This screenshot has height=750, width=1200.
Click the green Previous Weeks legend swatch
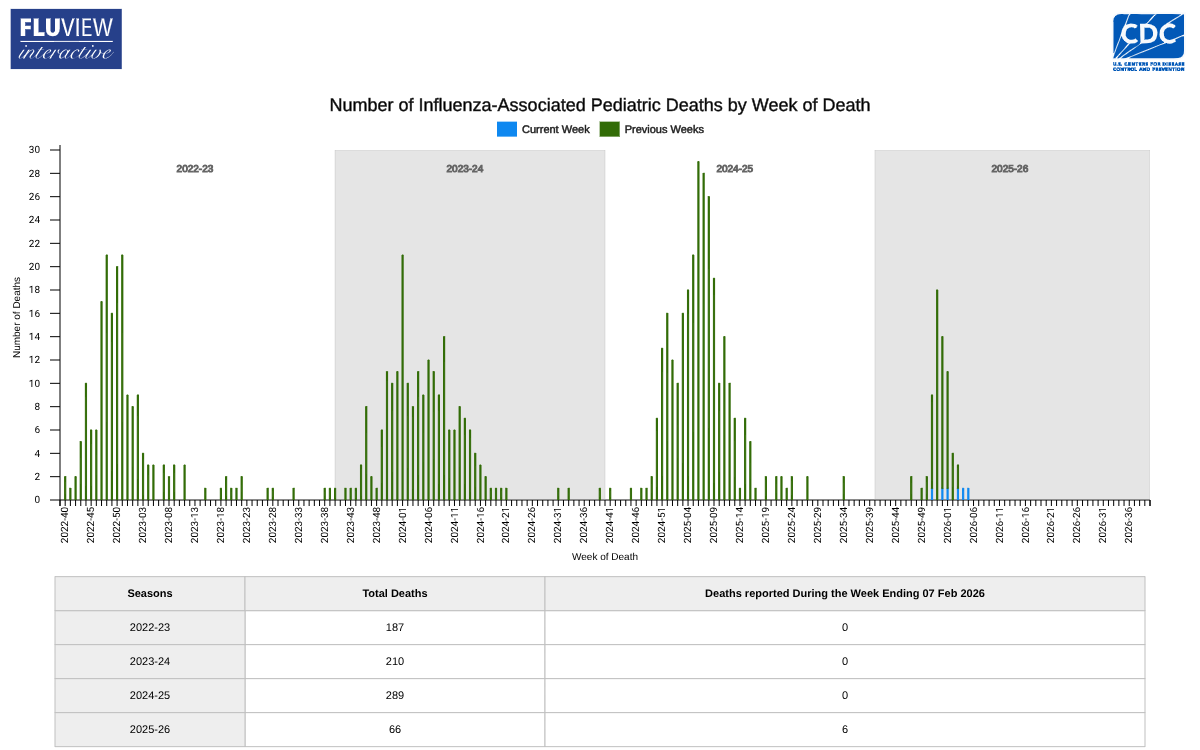click(x=609, y=129)
